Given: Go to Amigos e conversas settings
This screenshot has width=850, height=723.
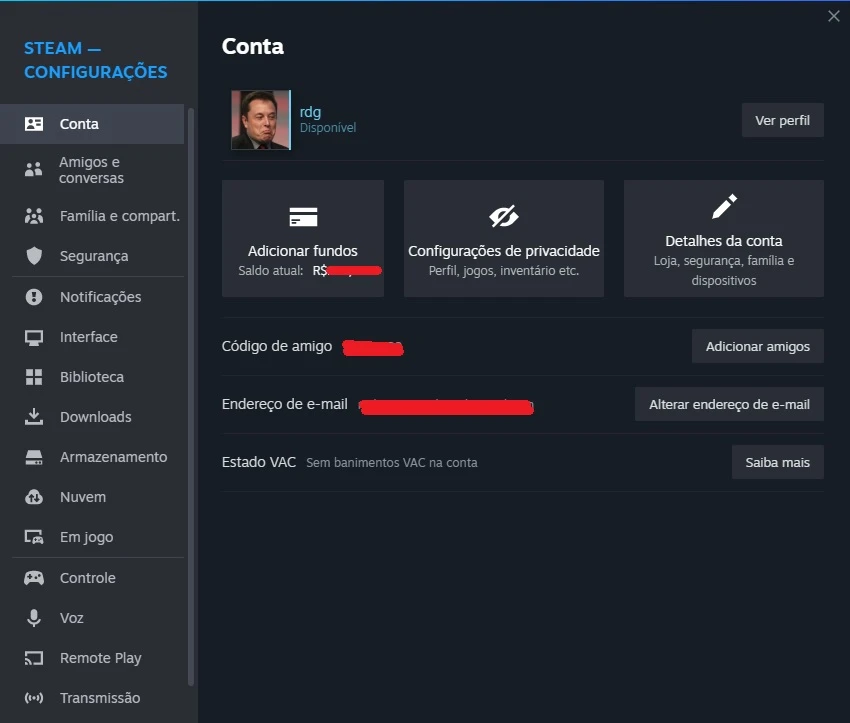Looking at the screenshot, I should (x=92, y=170).
